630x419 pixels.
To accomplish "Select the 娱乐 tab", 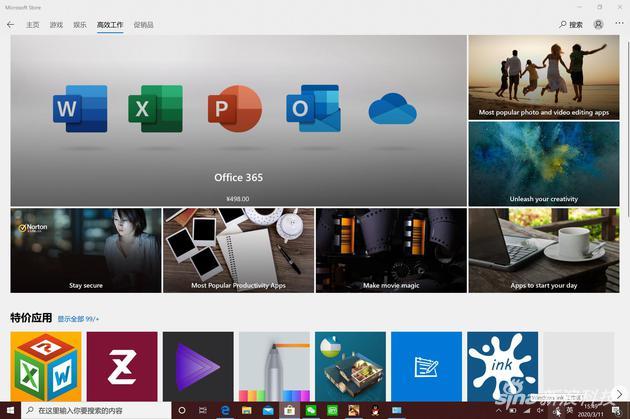I will 80,25.
